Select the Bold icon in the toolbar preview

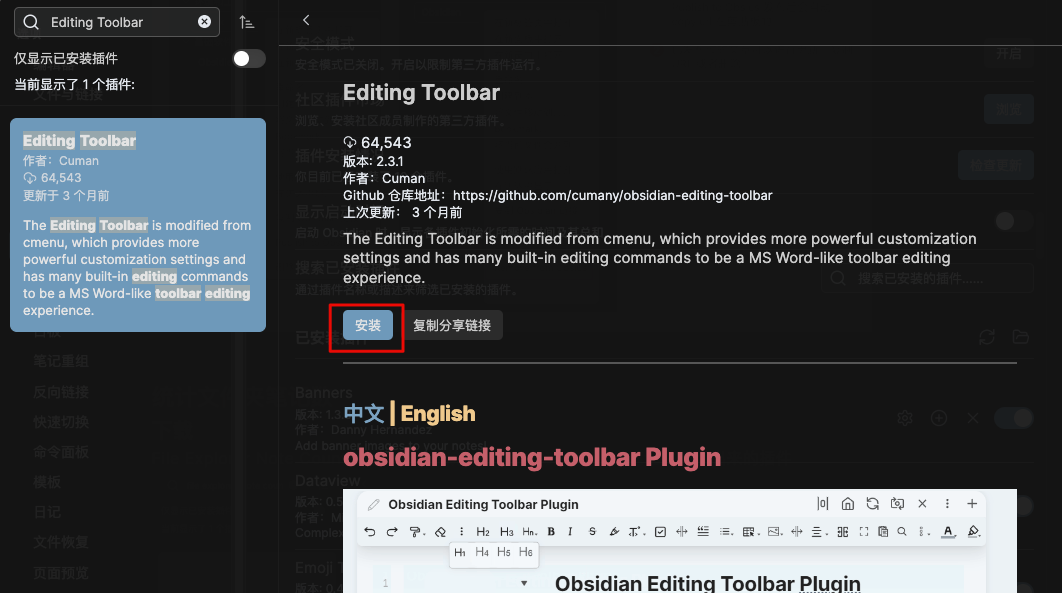[551, 532]
